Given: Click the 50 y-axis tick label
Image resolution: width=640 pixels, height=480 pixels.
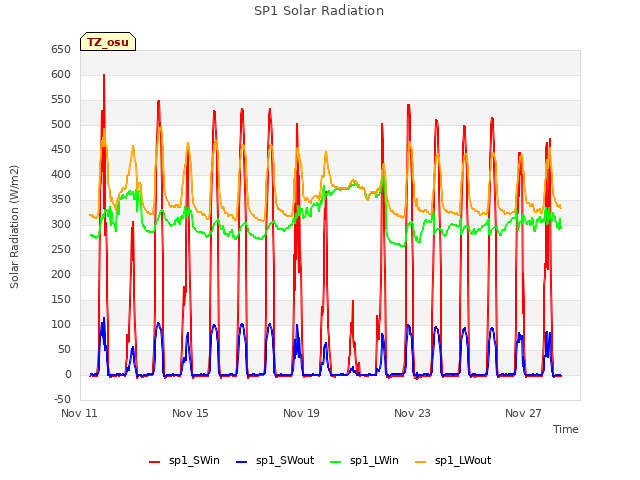Looking at the screenshot, I should pyautogui.click(x=64, y=349).
